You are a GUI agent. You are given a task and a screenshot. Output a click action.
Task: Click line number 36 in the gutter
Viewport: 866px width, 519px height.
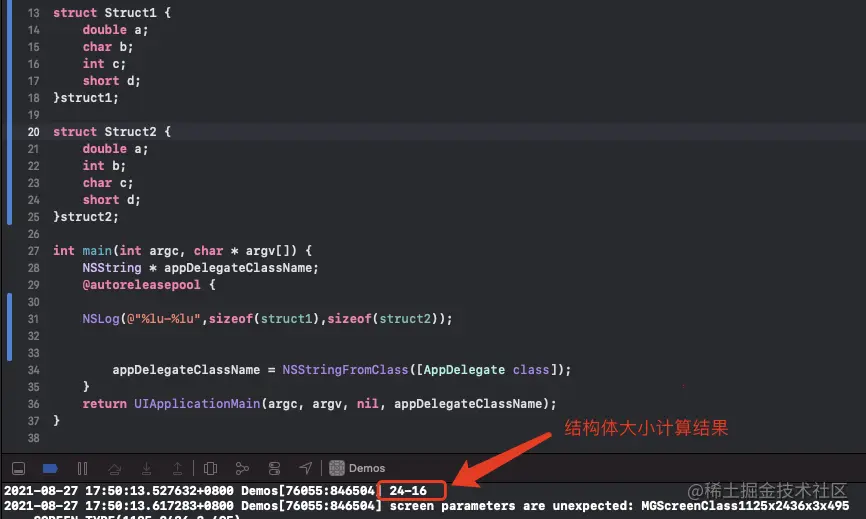(x=34, y=404)
